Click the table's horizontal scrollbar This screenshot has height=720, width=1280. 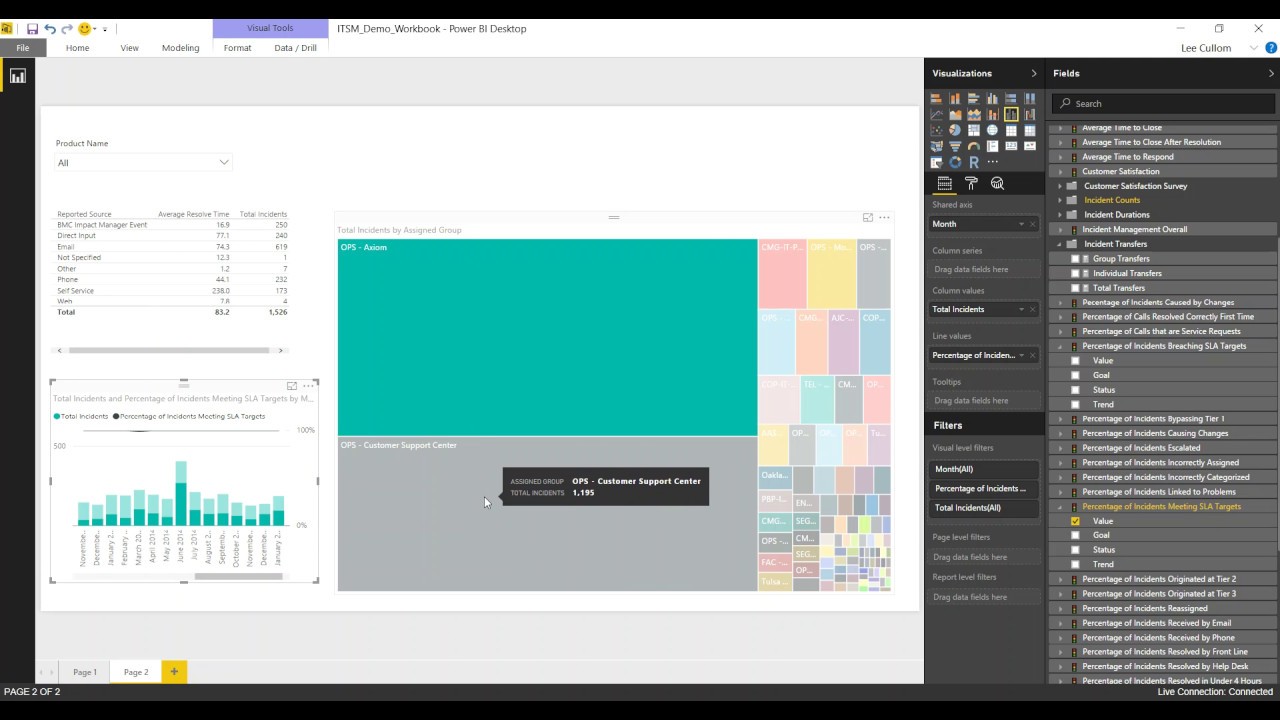click(168, 350)
